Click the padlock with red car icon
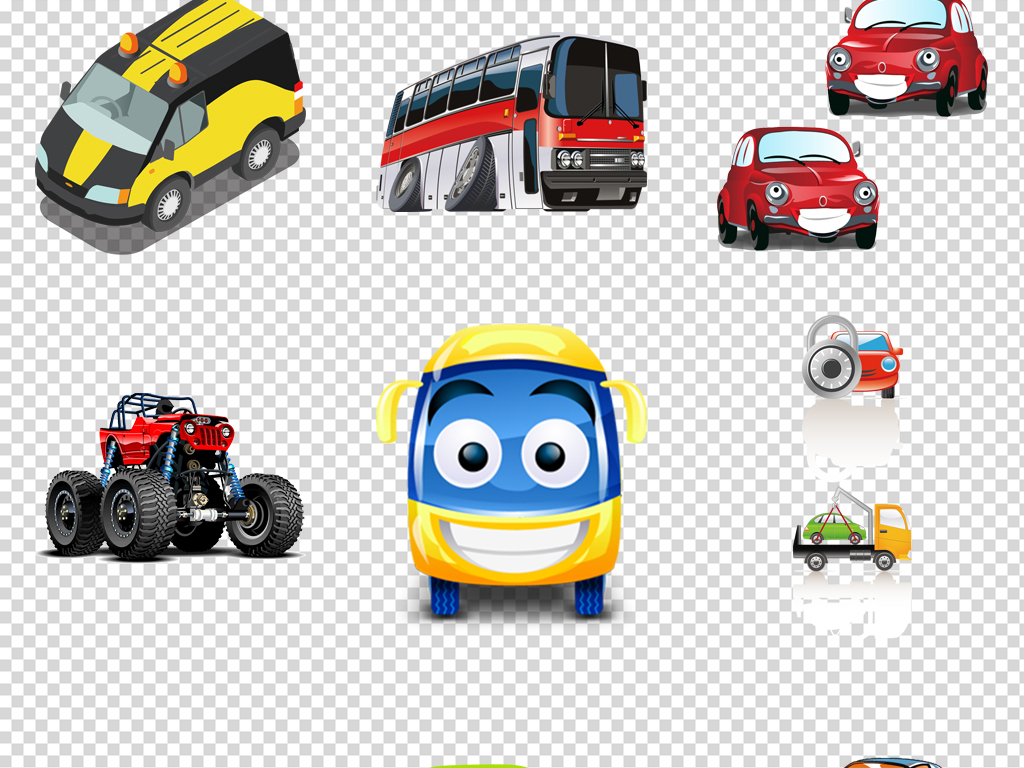The image size is (1024, 768). click(x=852, y=358)
